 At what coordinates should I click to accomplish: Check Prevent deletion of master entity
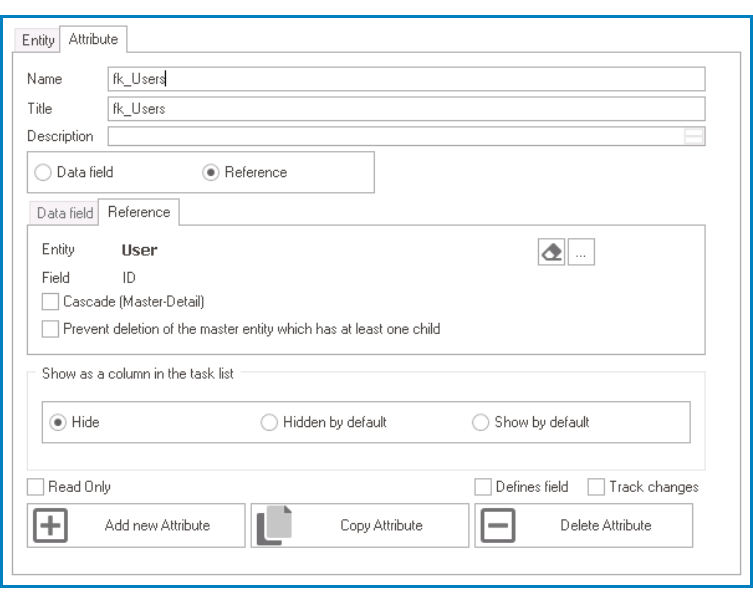[50, 329]
